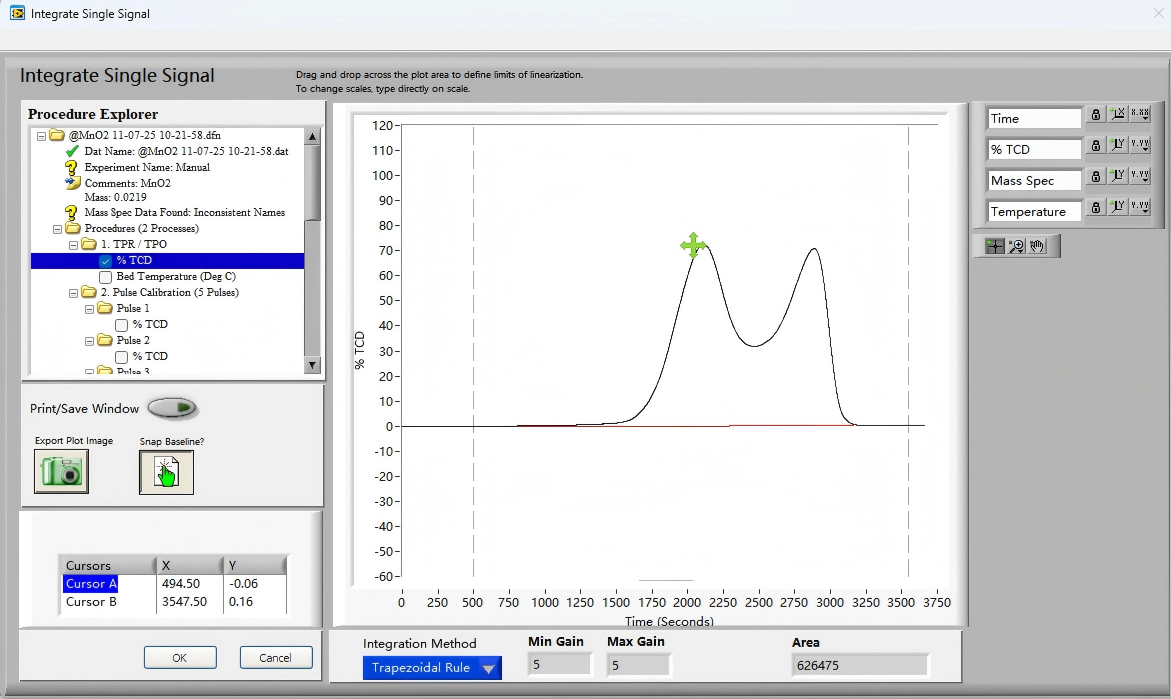Open the Mass Spec scale format menu
The height and width of the screenshot is (699, 1171).
1140,176
